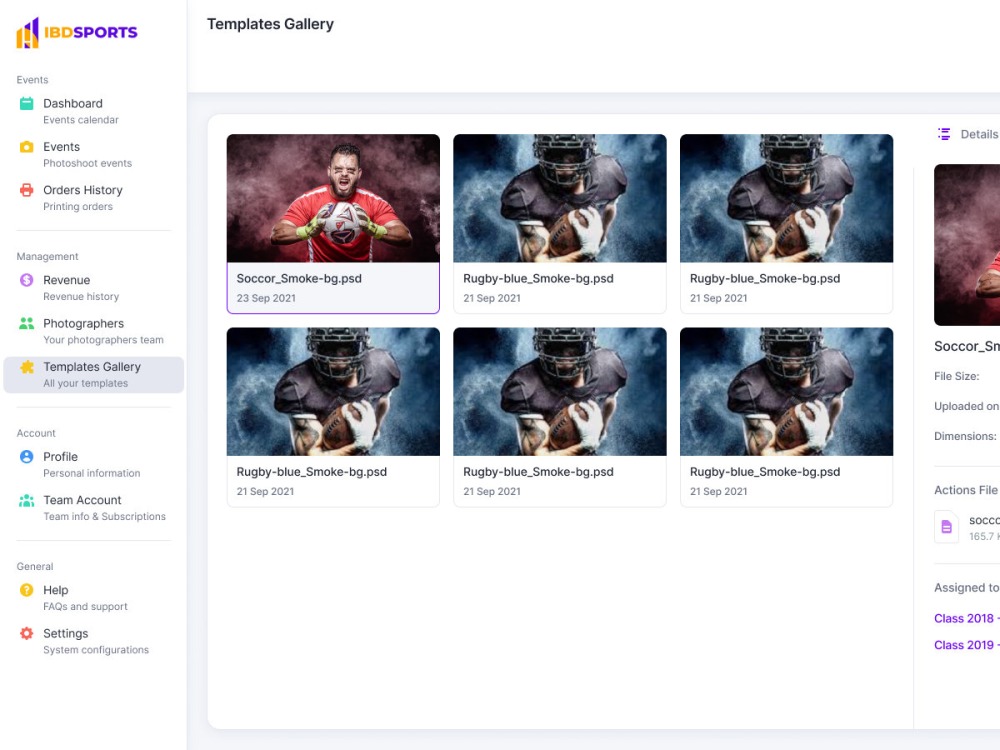Select the Templates Gallery star icon
1000x750 pixels.
[26, 367]
